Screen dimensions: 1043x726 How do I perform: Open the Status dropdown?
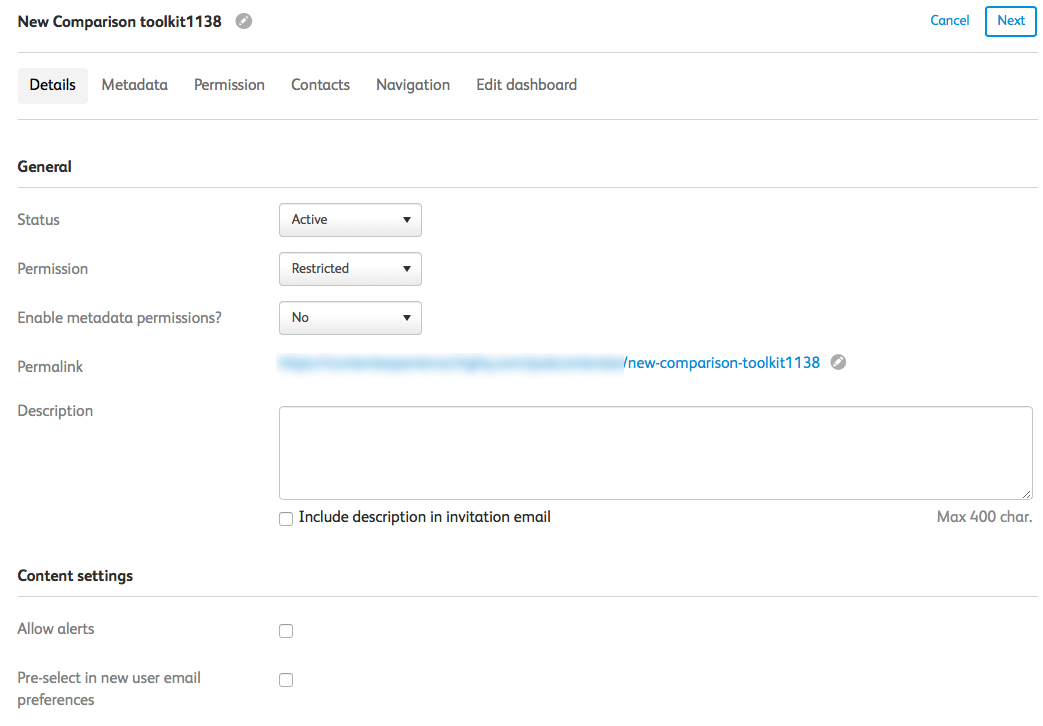pos(350,220)
